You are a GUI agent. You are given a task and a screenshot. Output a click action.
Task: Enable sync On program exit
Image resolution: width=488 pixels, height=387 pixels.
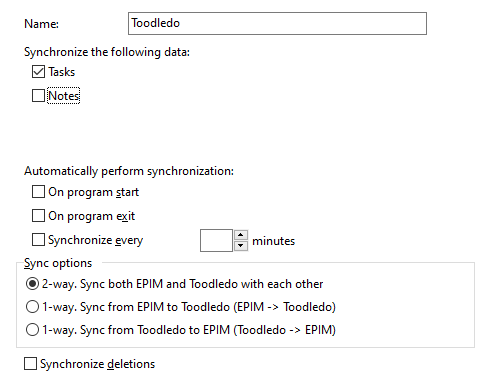38,216
